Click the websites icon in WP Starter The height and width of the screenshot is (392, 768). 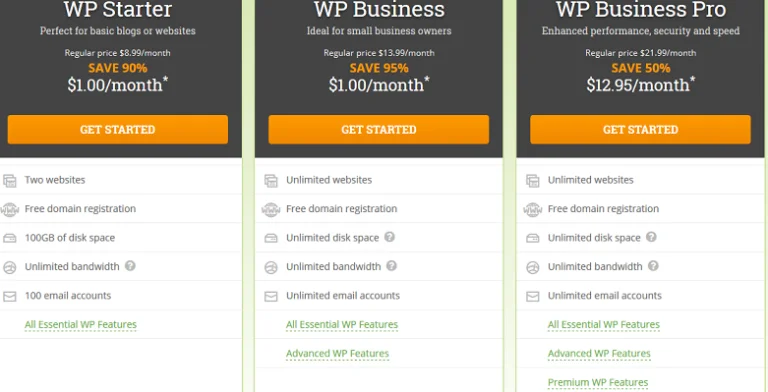click(x=10, y=181)
